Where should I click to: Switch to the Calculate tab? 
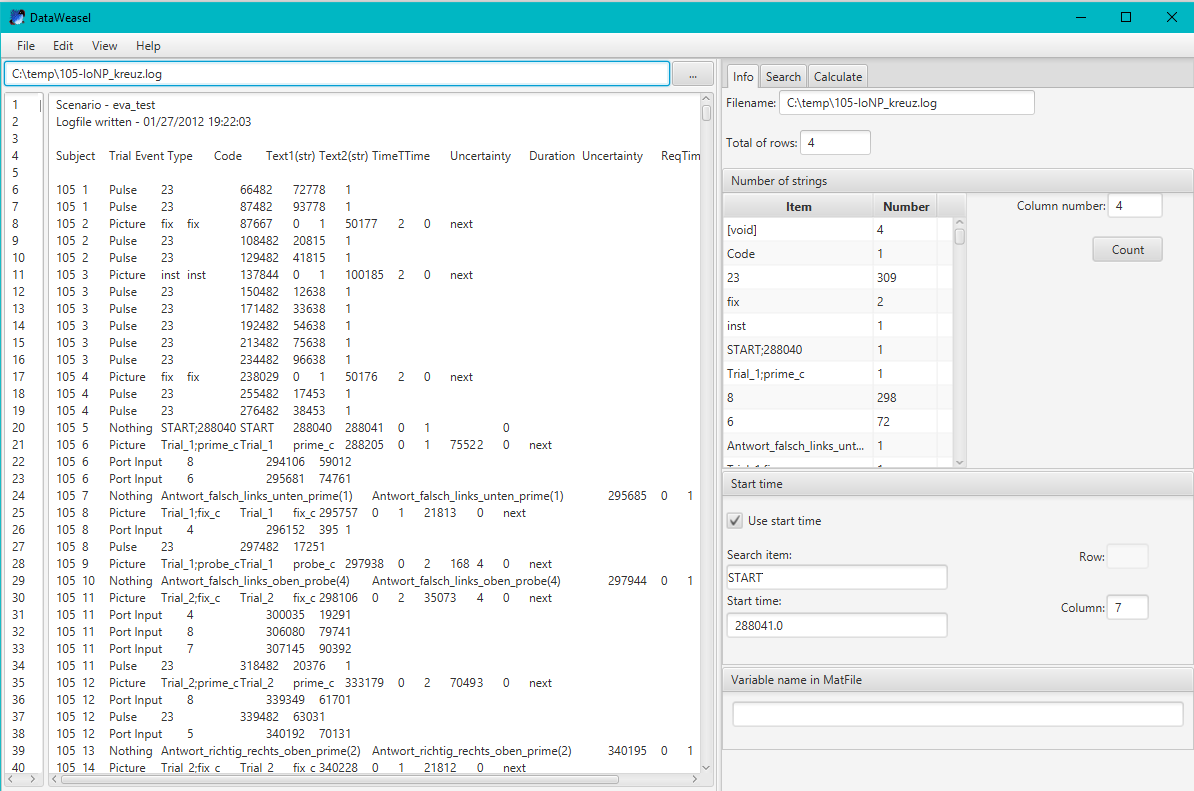click(x=838, y=76)
